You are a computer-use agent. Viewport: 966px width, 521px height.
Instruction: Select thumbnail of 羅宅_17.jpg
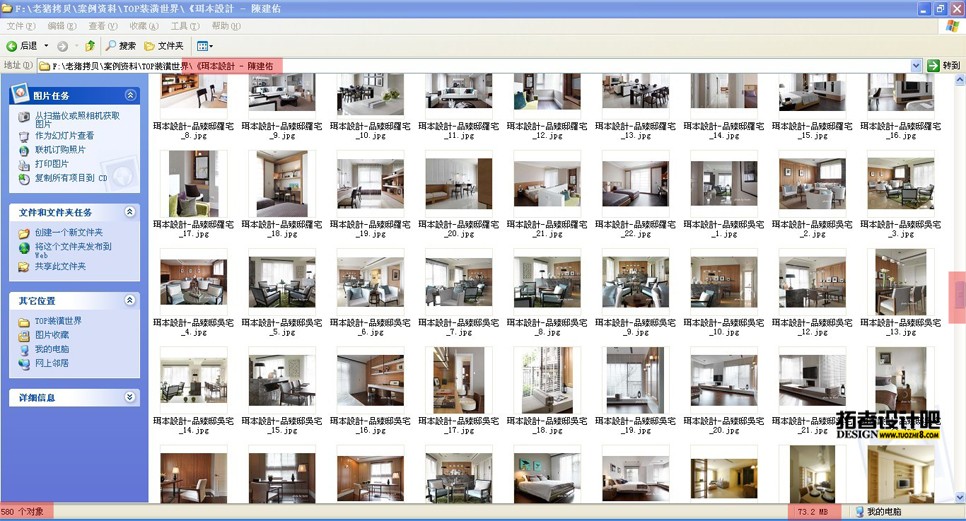(x=193, y=184)
